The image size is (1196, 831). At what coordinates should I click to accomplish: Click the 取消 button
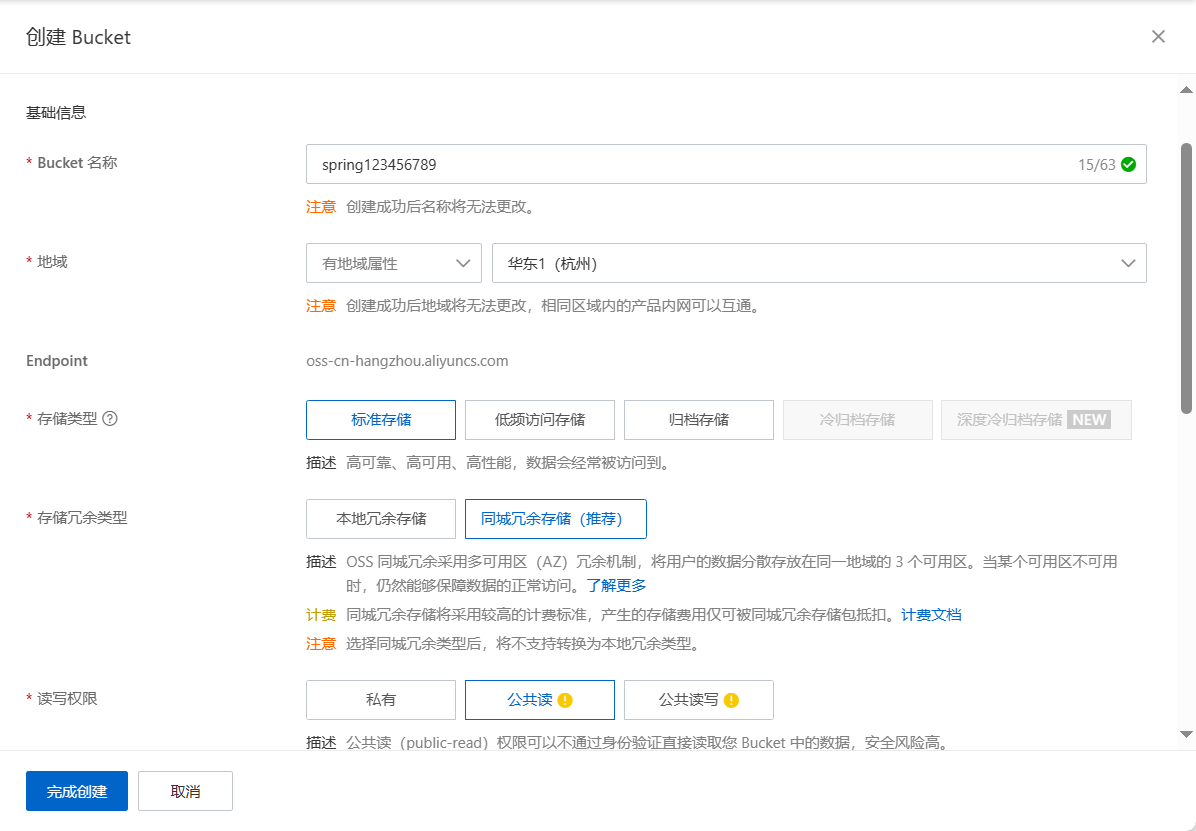coord(185,791)
